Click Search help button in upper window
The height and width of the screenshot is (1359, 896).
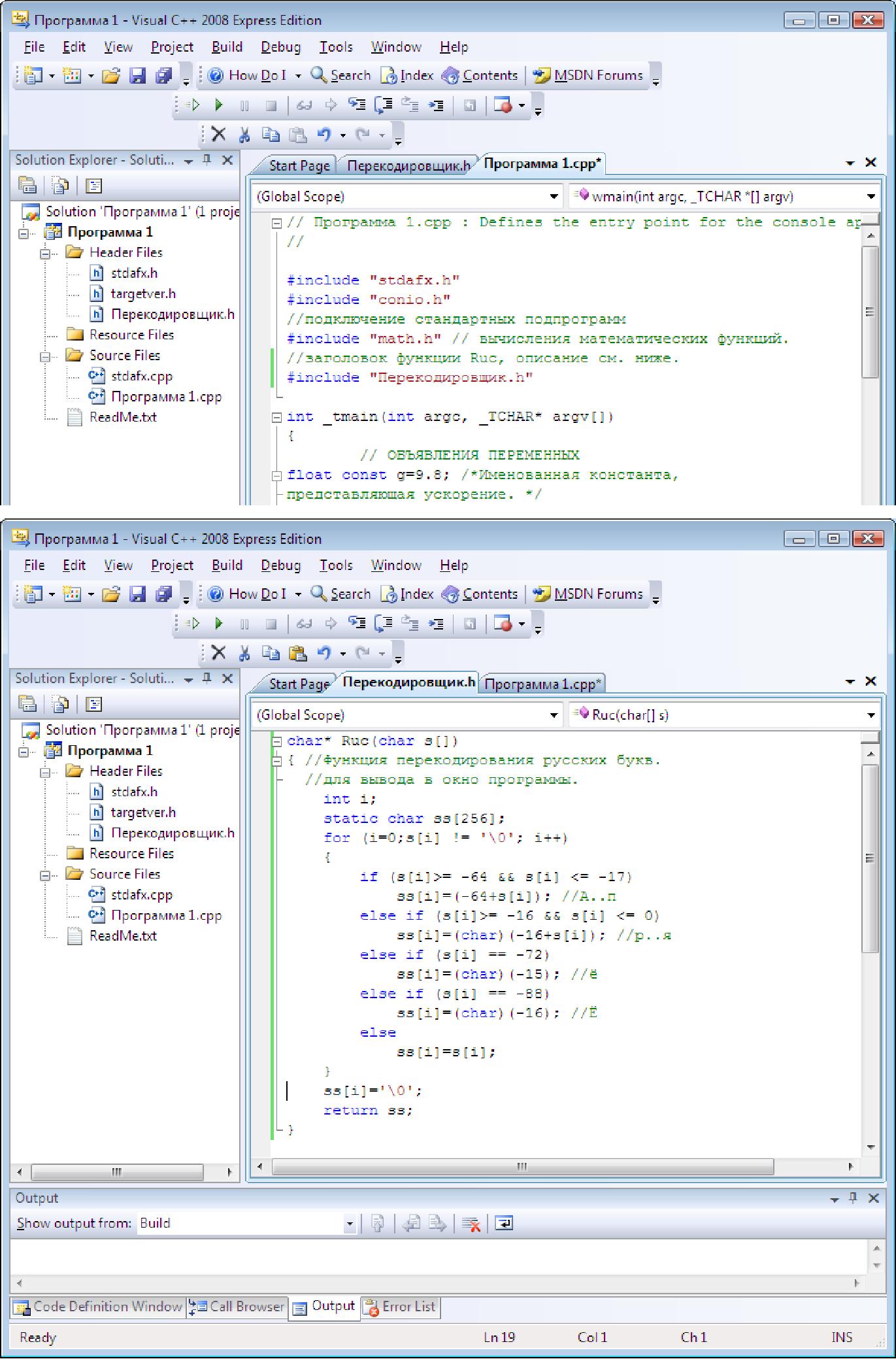pyautogui.click(x=340, y=76)
